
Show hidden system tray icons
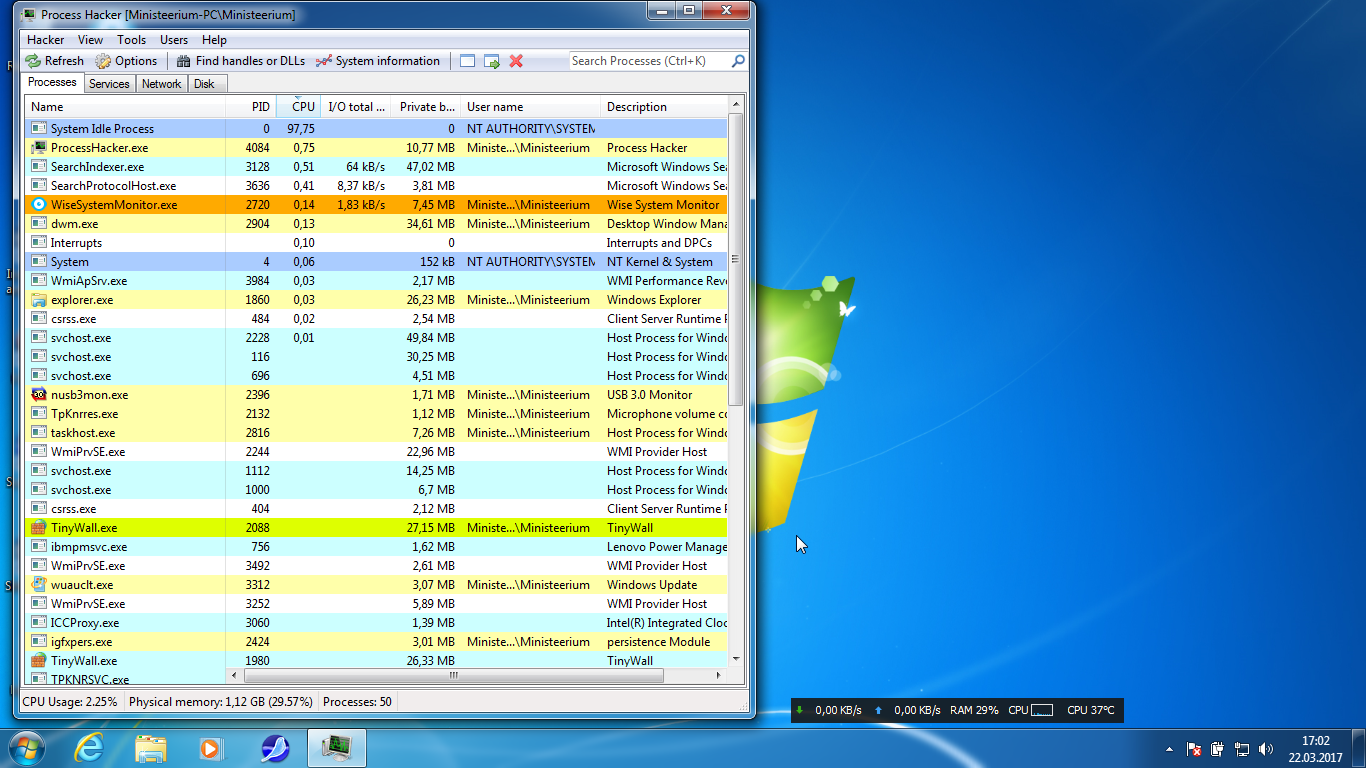1169,749
